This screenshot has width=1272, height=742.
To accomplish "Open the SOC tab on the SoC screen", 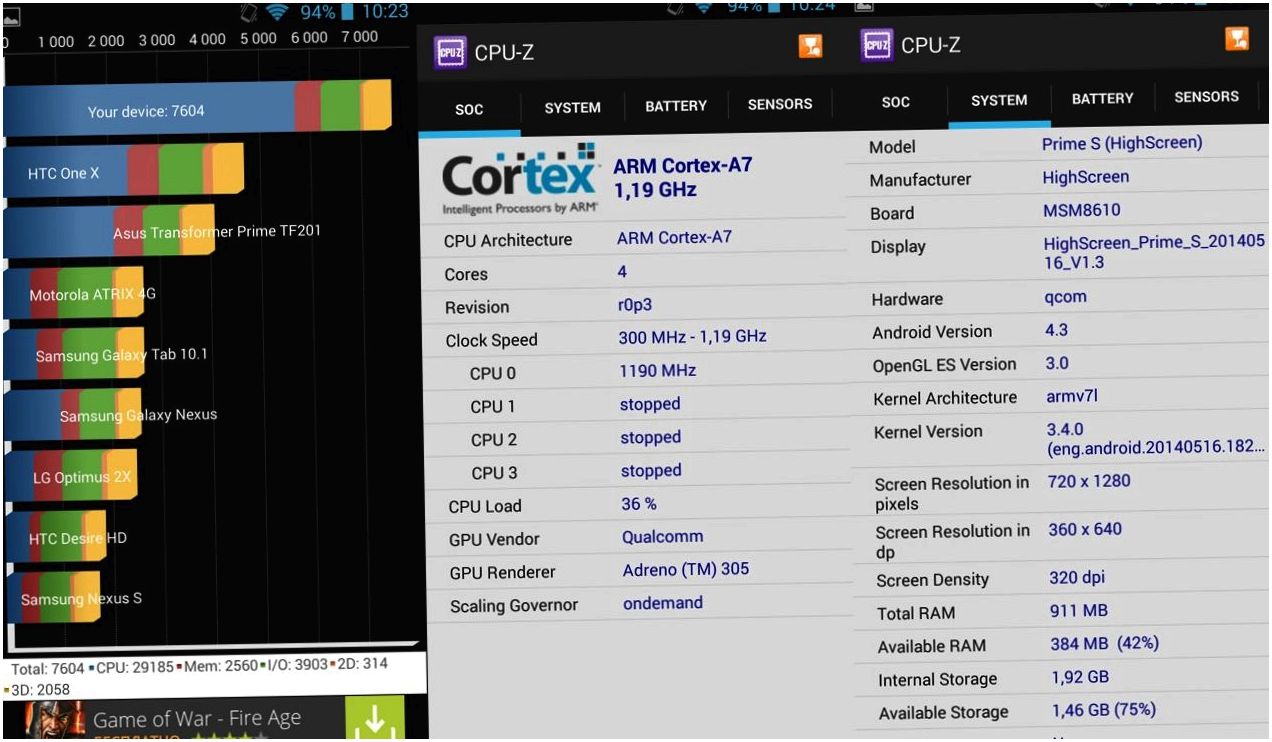I will tap(469, 109).
